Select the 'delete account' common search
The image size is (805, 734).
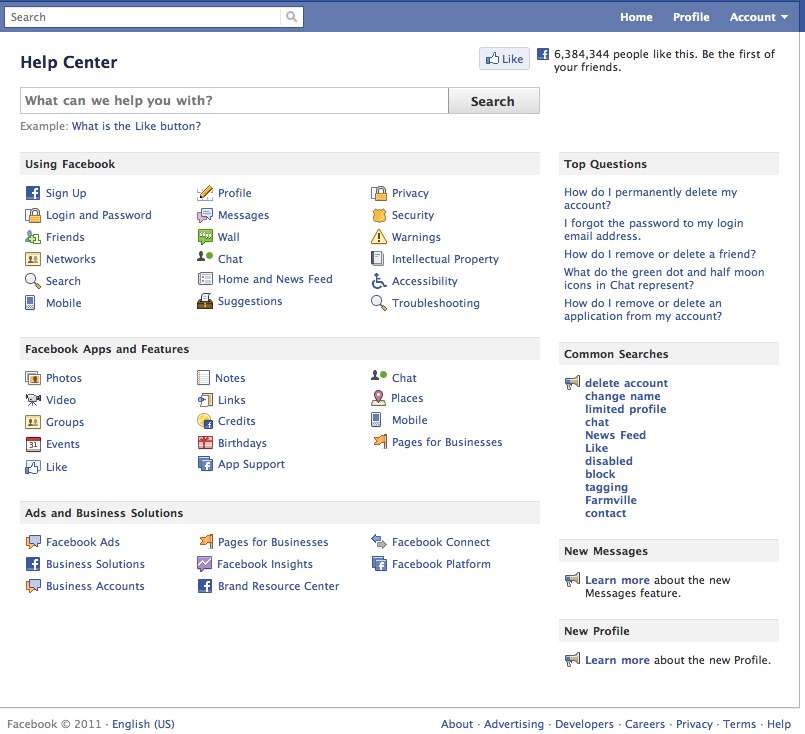[x=626, y=383]
